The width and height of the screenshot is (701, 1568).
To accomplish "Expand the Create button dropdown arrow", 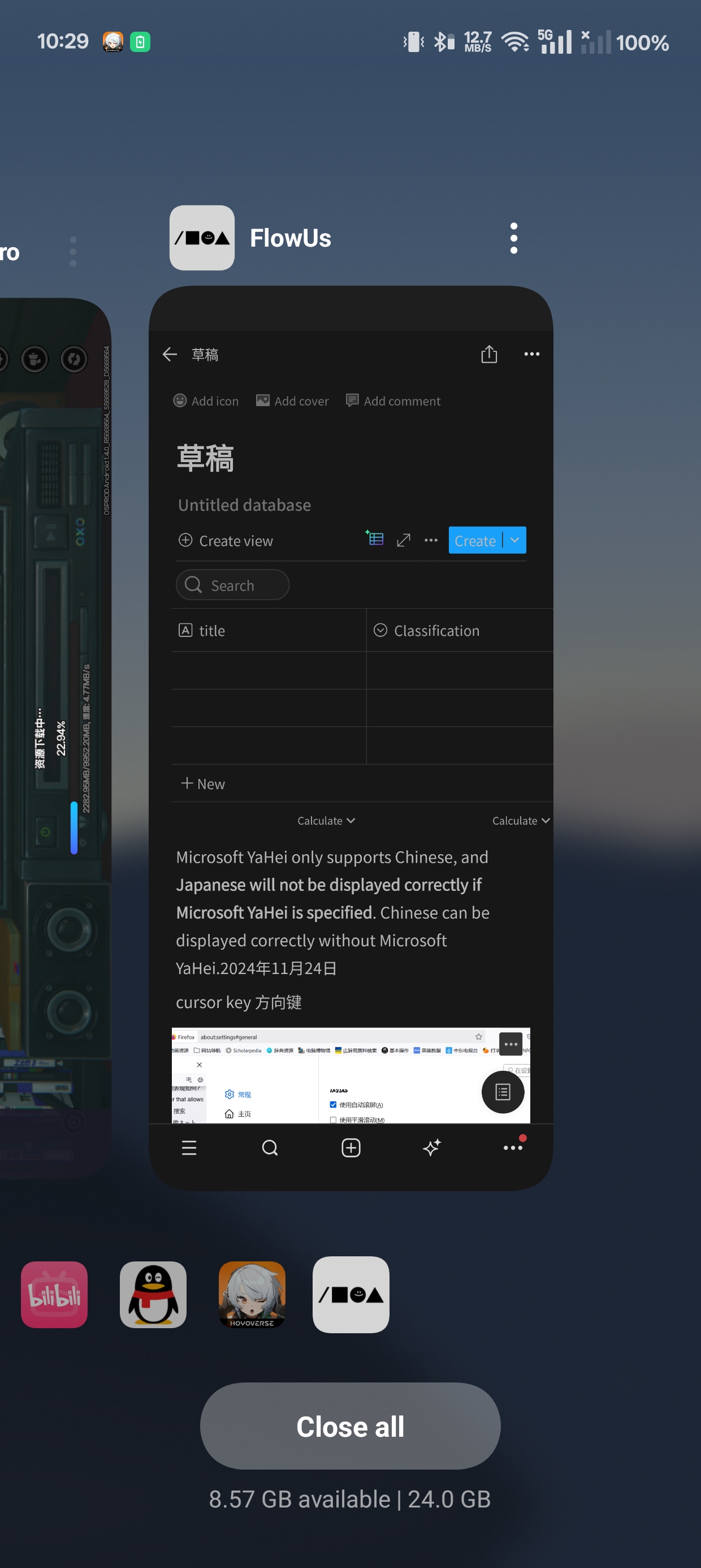I will (515, 541).
